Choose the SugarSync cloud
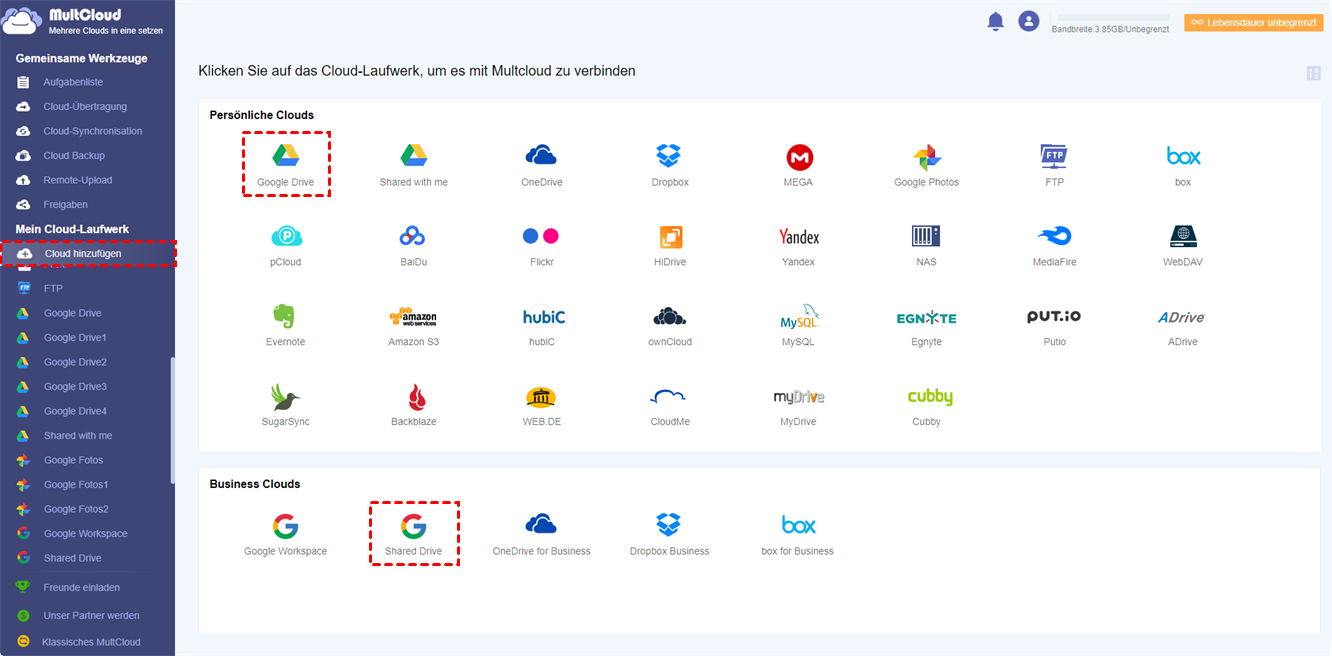Screen dimensions: 1332x656 coord(286,397)
